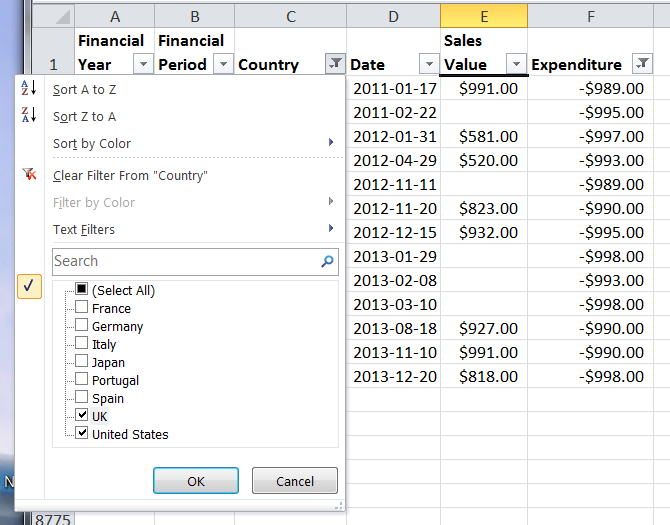This screenshot has height=525, width=670.
Task: Click the Sort A to Z icon
Action: click(28, 89)
